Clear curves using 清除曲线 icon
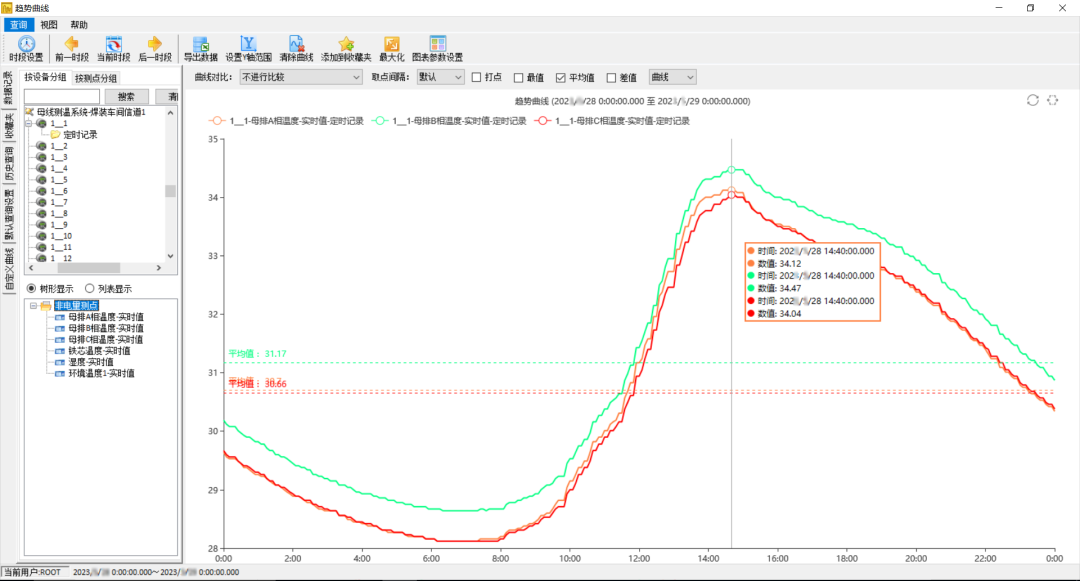 [296, 48]
